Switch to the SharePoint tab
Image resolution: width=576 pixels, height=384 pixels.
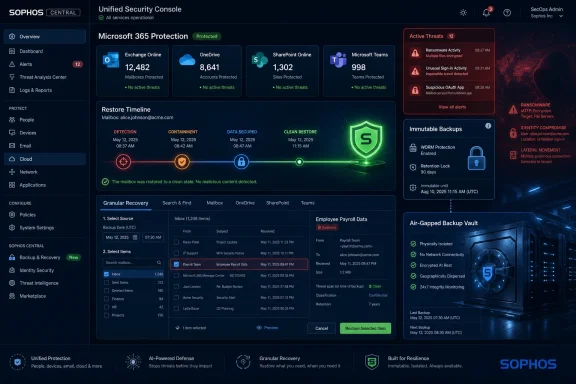(277, 203)
